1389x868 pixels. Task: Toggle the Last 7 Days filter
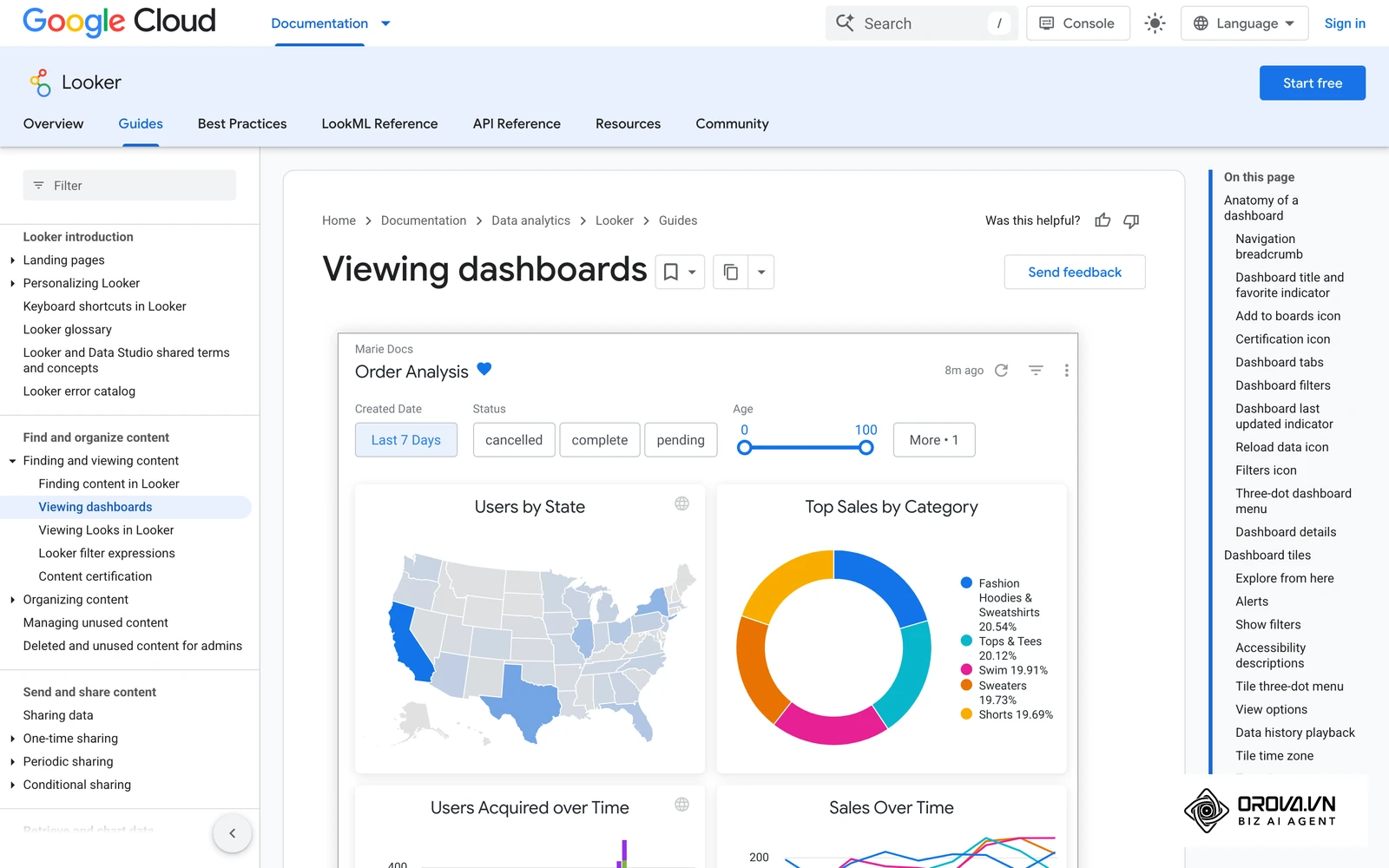click(x=406, y=440)
